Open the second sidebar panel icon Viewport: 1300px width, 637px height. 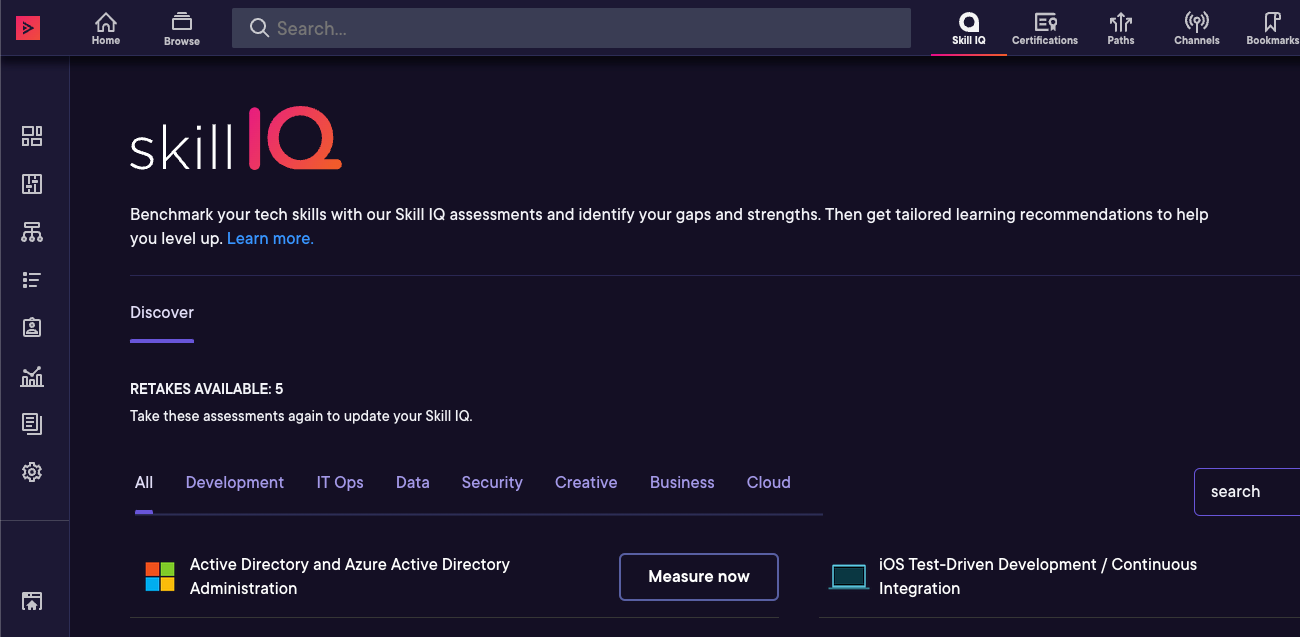pos(32,184)
